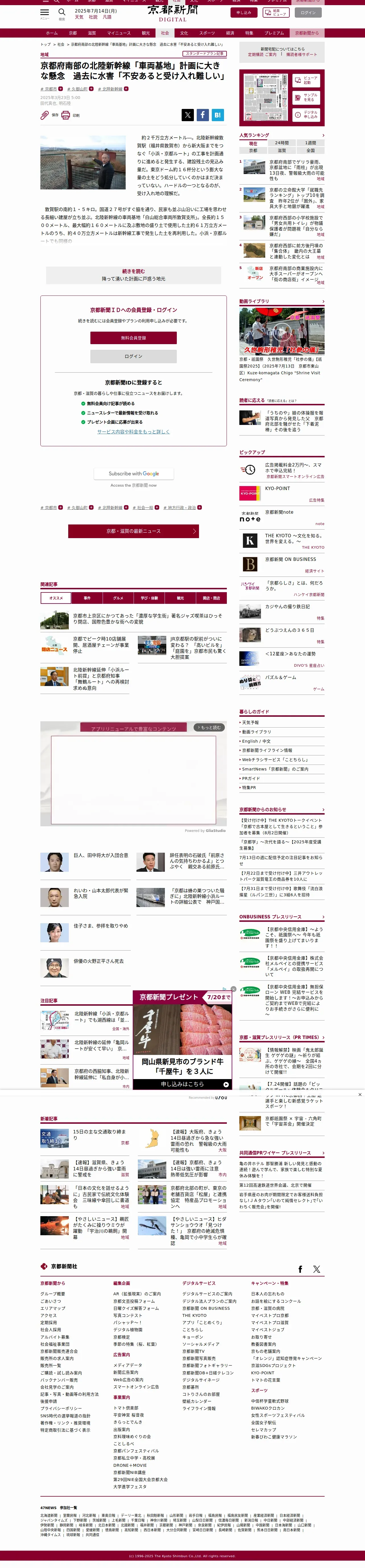The width and height of the screenshot is (365, 1568).
Task: Open the search magnifier icon
Action: coord(61,12)
